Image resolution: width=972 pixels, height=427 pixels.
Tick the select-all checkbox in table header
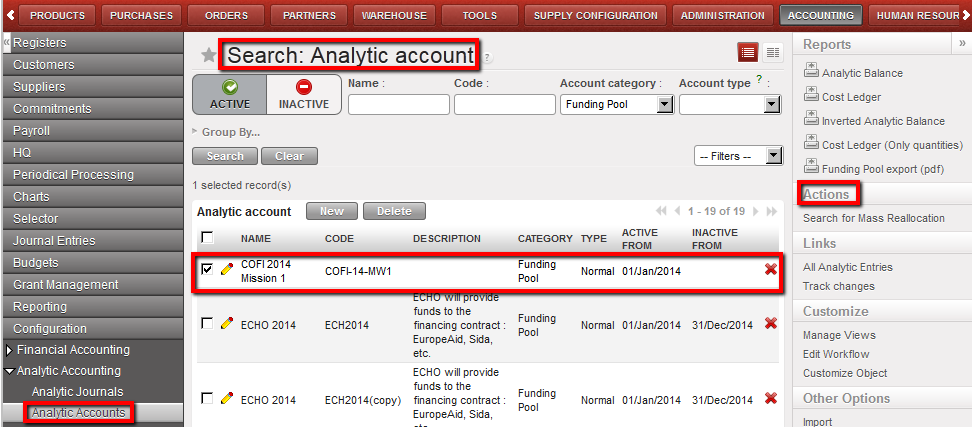tap(207, 238)
